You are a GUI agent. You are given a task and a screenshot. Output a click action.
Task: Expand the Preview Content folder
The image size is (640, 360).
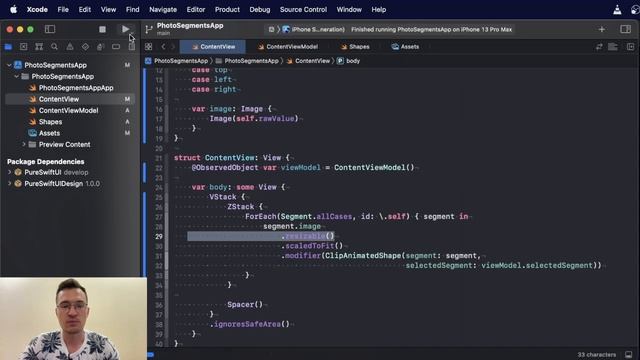(24, 144)
